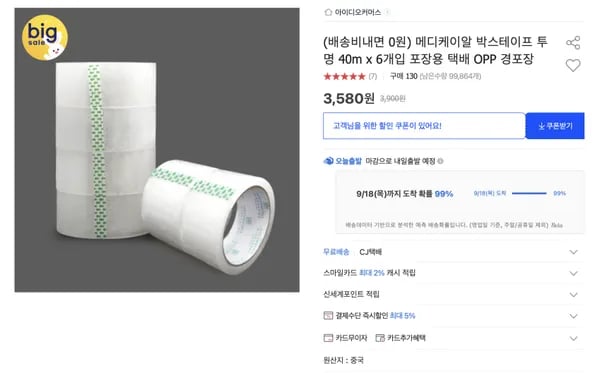This screenshot has width=600, height=373.
Task: Click the five-star rating icons
Action: click(344, 76)
